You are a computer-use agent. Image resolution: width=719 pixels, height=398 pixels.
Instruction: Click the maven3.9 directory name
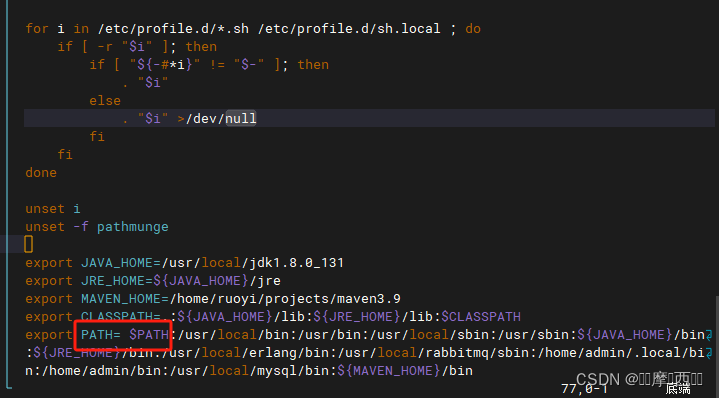coord(369,298)
